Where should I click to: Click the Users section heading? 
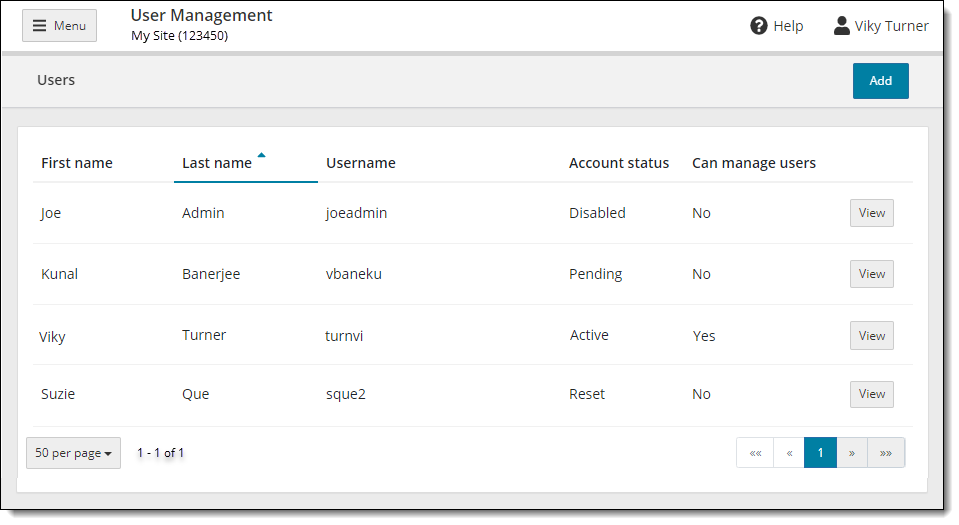(x=56, y=80)
